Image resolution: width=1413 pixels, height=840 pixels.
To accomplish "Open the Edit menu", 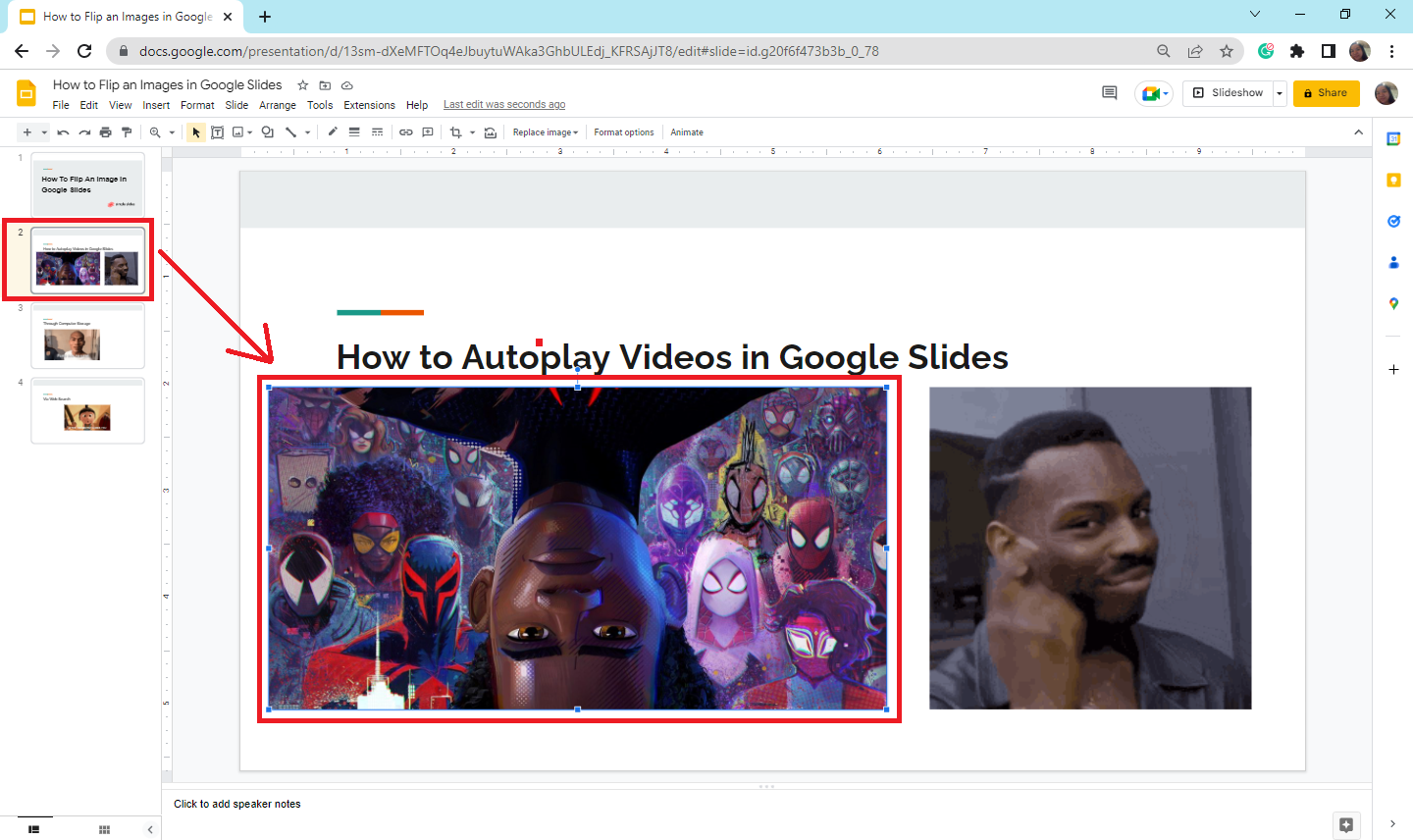I will 89,105.
